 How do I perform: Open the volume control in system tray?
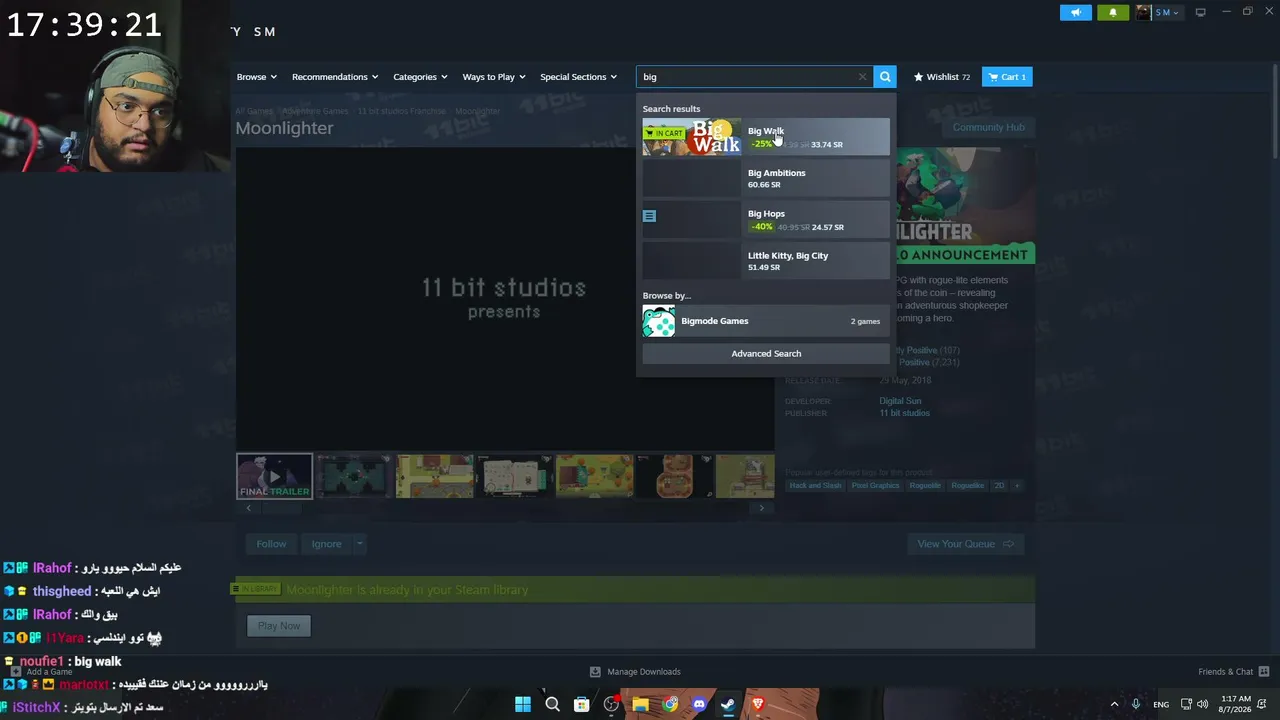pyautogui.click(x=1203, y=704)
